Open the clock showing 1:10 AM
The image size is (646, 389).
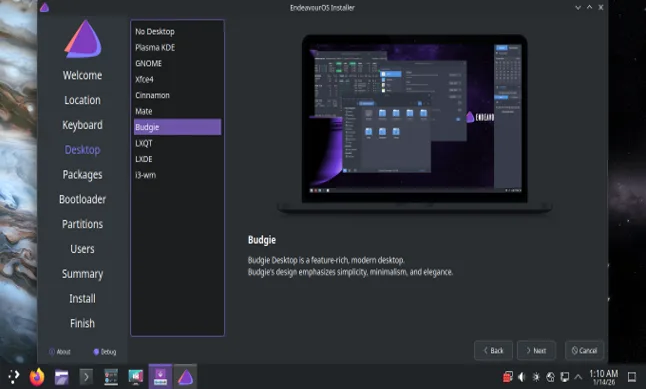(x=604, y=377)
